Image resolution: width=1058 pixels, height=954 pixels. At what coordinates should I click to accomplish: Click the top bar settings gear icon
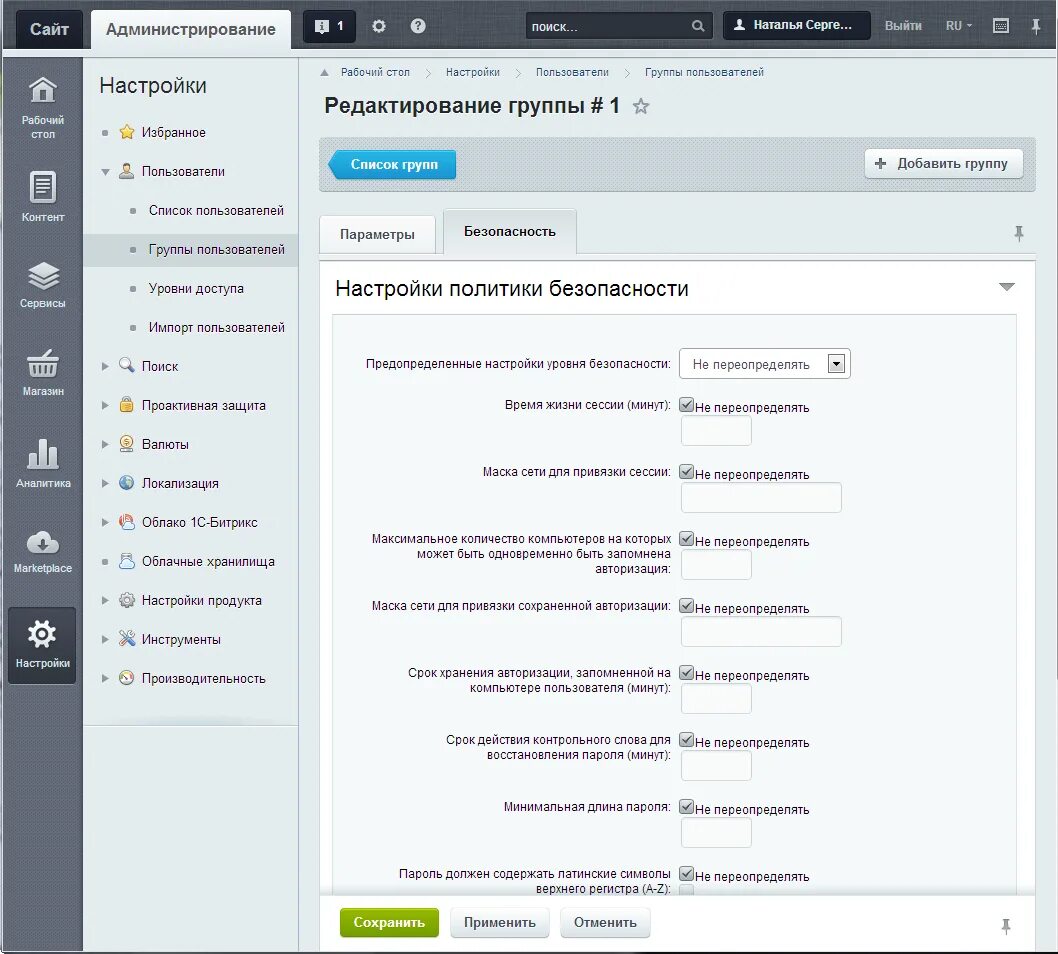pyautogui.click(x=379, y=26)
